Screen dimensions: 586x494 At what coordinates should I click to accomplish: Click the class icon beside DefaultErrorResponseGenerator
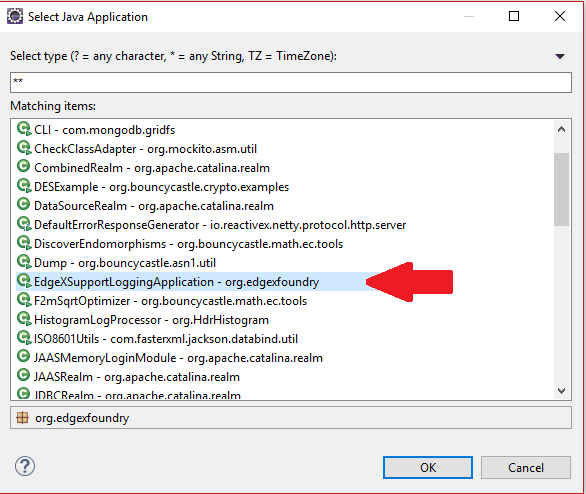[24, 224]
